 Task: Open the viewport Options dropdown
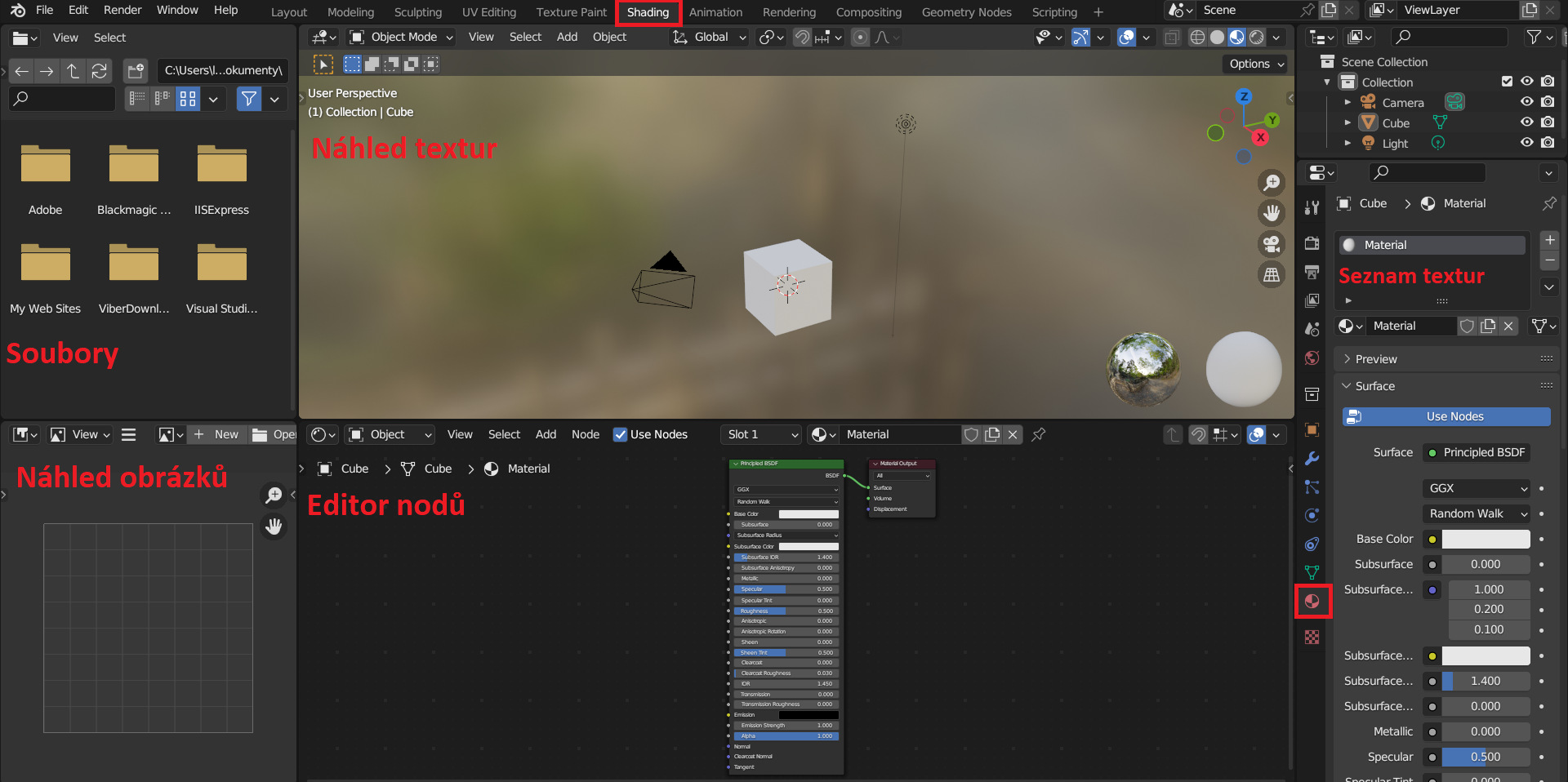(1256, 64)
